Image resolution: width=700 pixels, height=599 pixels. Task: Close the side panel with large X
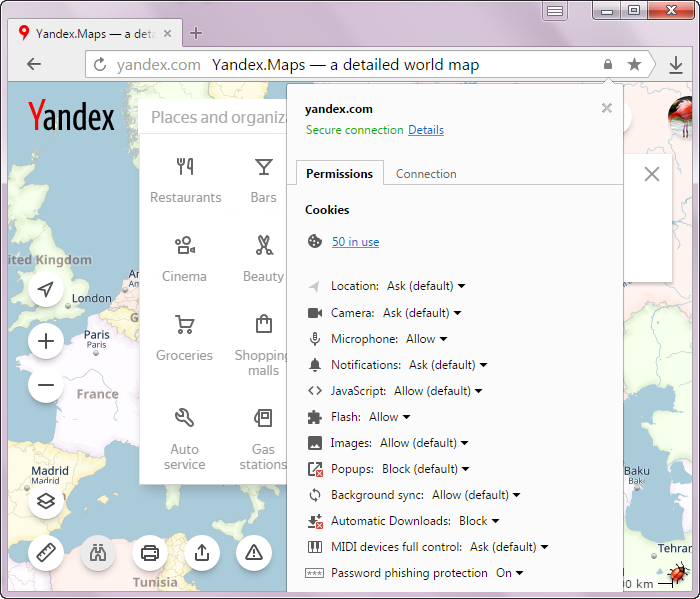point(652,174)
